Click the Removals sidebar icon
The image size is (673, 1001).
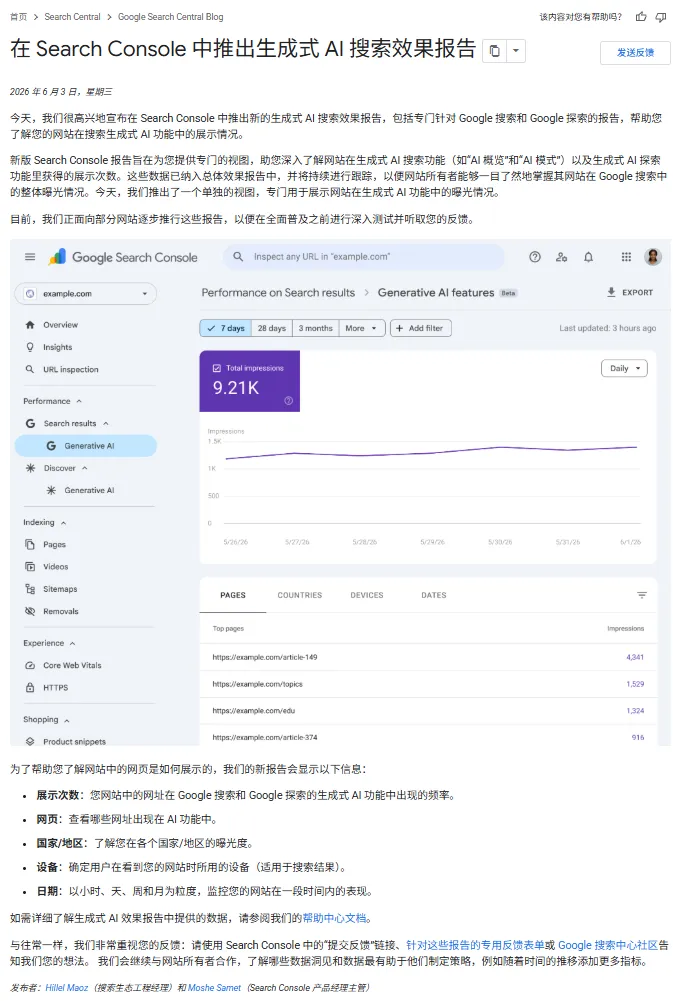(x=30, y=612)
